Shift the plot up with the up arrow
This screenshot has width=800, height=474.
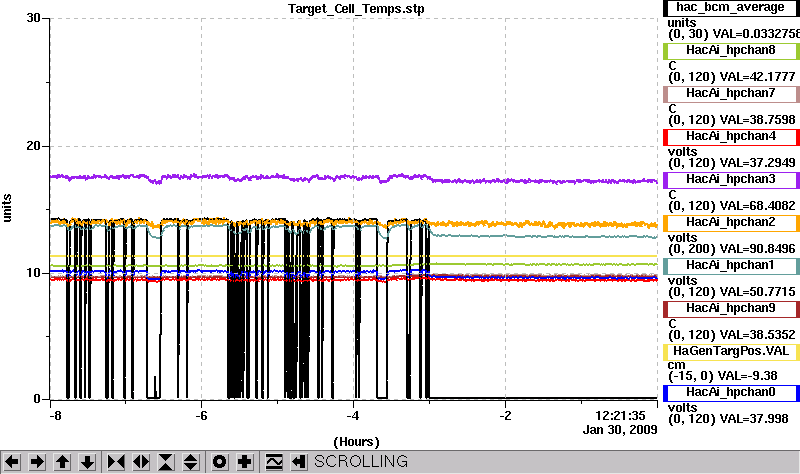[62, 462]
